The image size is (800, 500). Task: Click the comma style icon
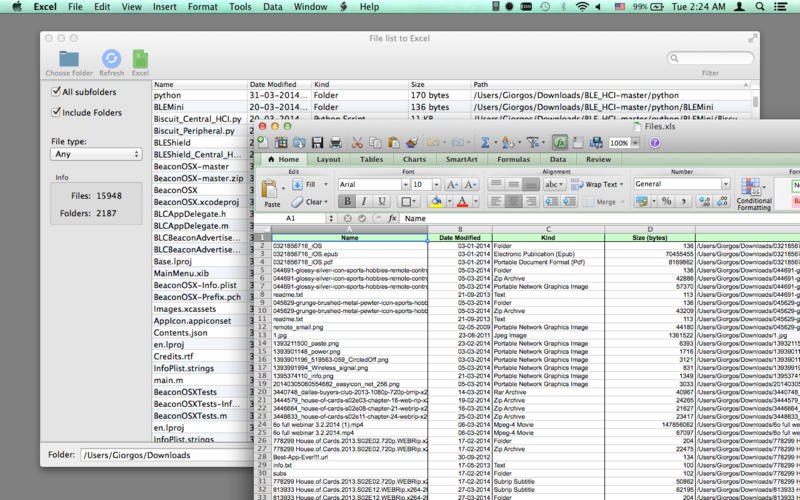coord(683,202)
